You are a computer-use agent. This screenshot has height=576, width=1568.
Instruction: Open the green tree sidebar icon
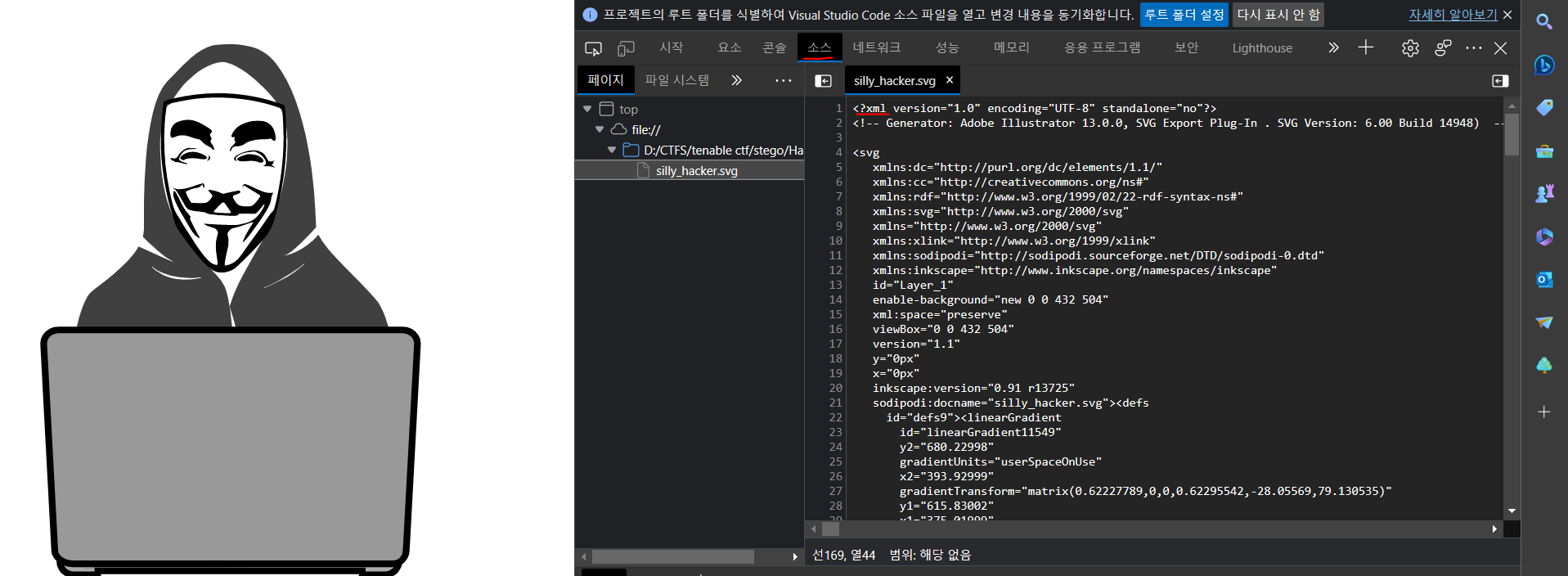point(1544,366)
